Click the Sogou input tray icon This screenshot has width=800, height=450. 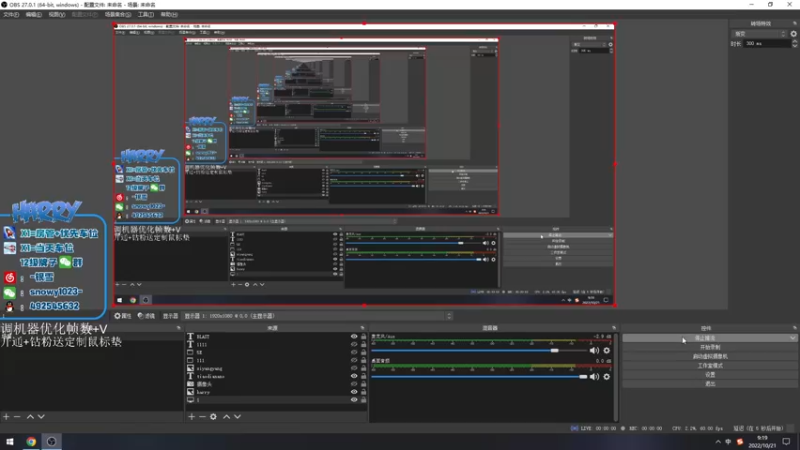tap(740, 442)
